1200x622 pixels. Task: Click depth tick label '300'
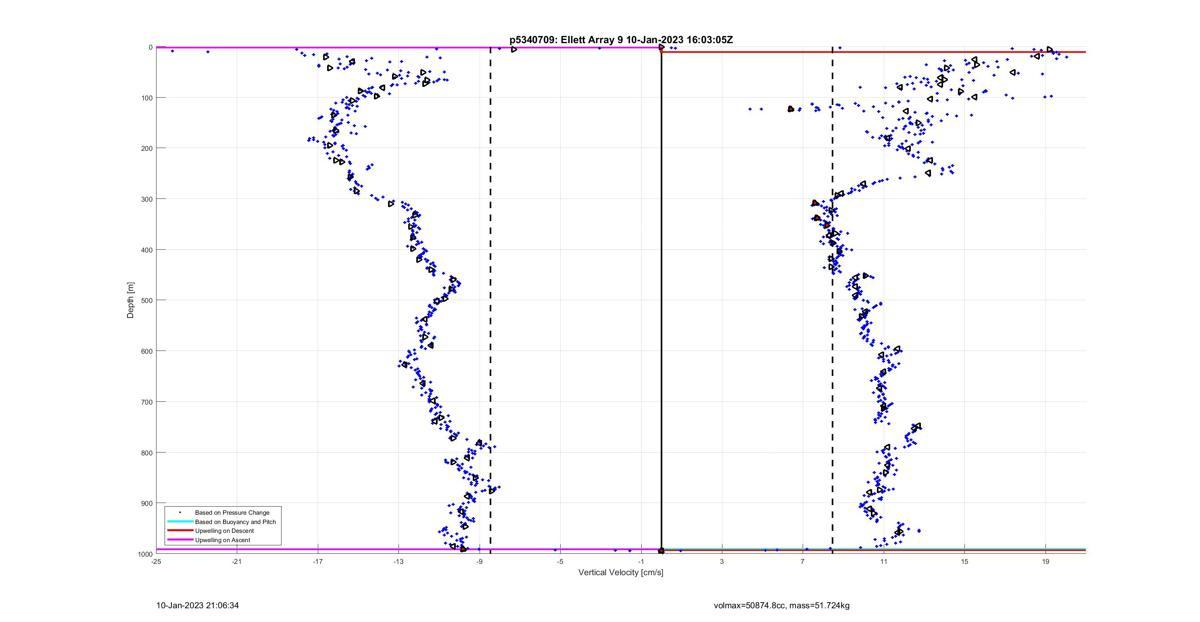[146, 199]
